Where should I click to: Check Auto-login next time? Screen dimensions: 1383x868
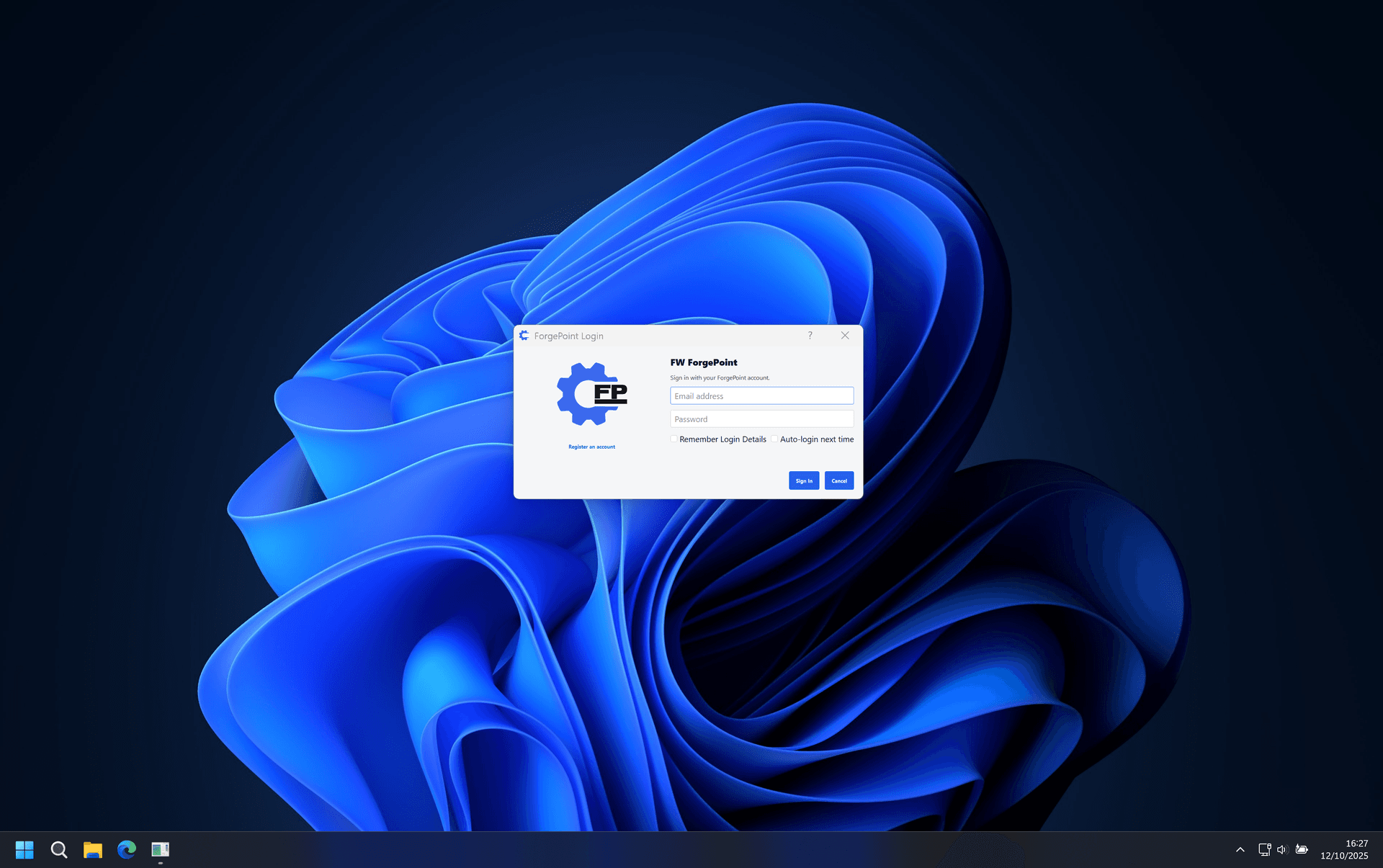click(774, 439)
